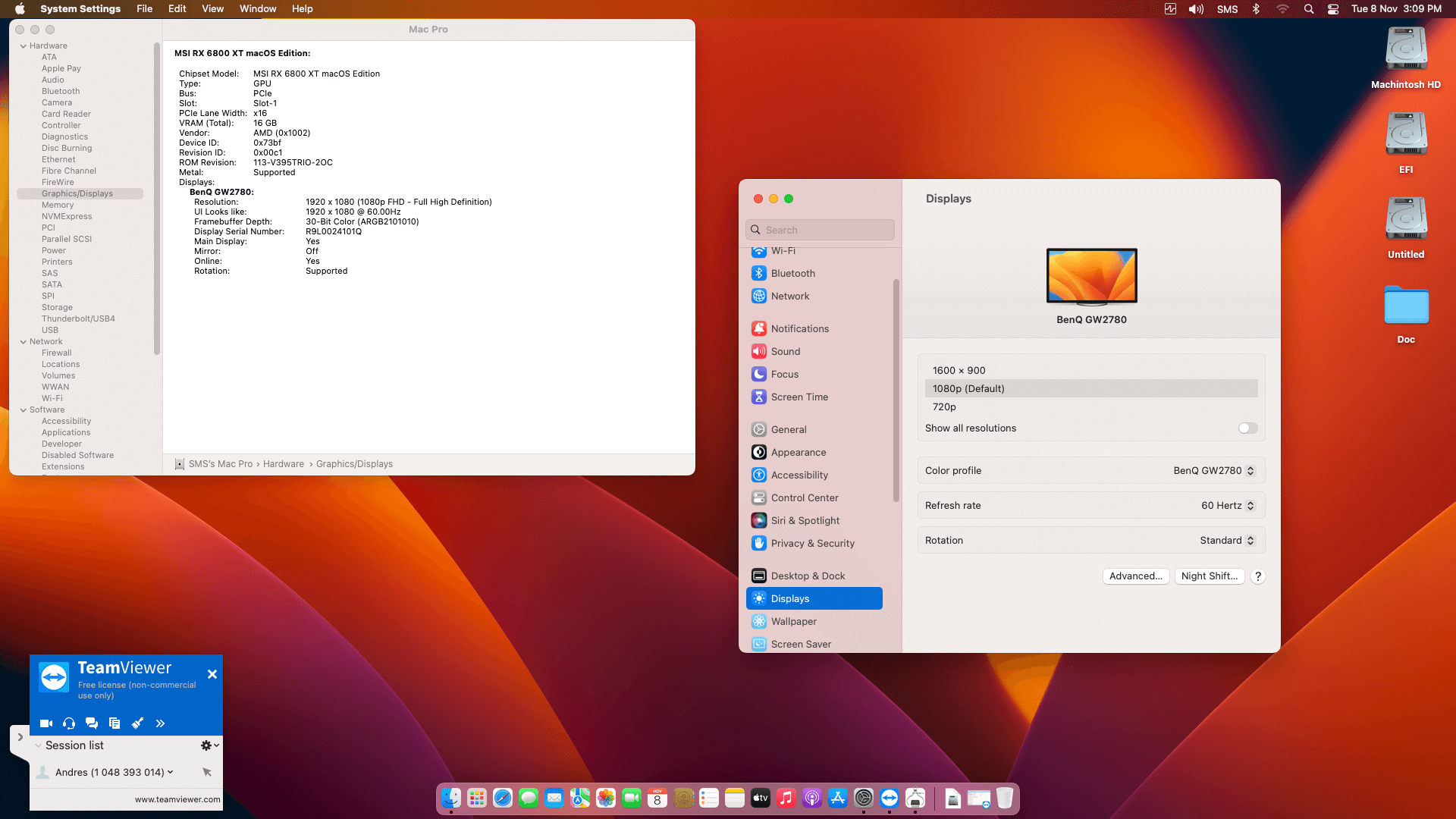Show more TeamViewer tools with double chevron
Viewport: 1456px width, 819px height.
tap(160, 723)
